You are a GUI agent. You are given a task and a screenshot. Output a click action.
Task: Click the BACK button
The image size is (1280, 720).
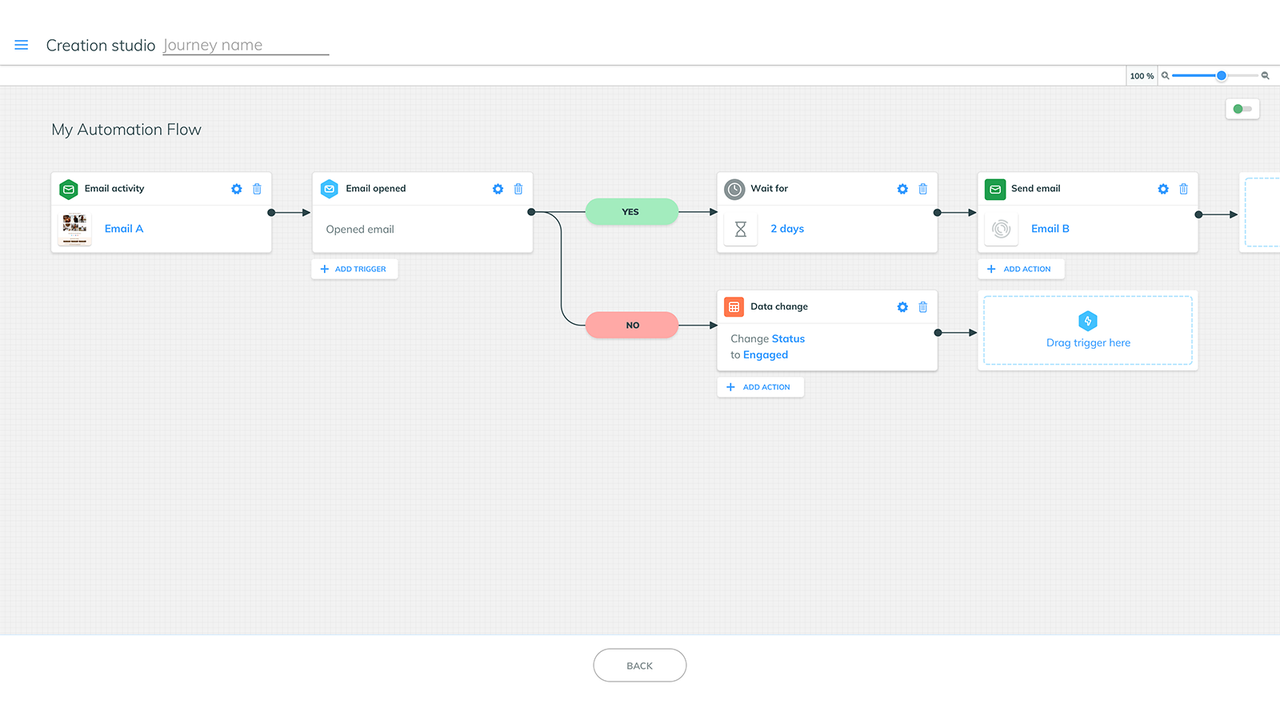point(639,665)
